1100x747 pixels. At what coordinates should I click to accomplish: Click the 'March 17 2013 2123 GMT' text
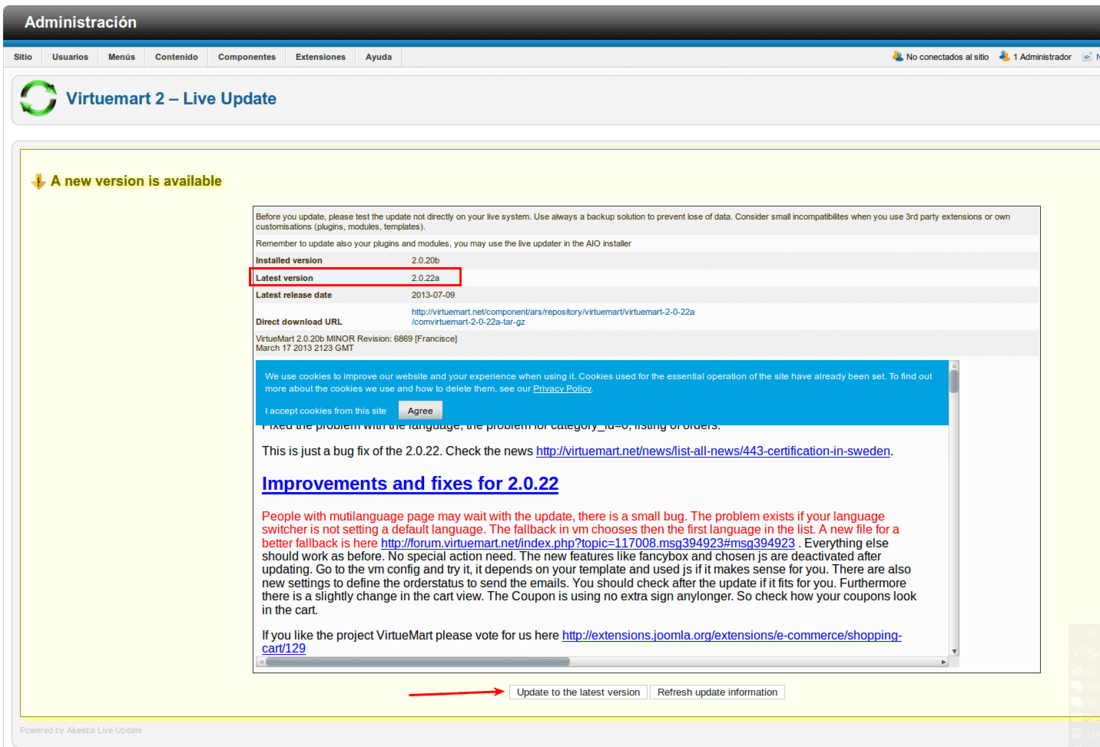[304, 348]
